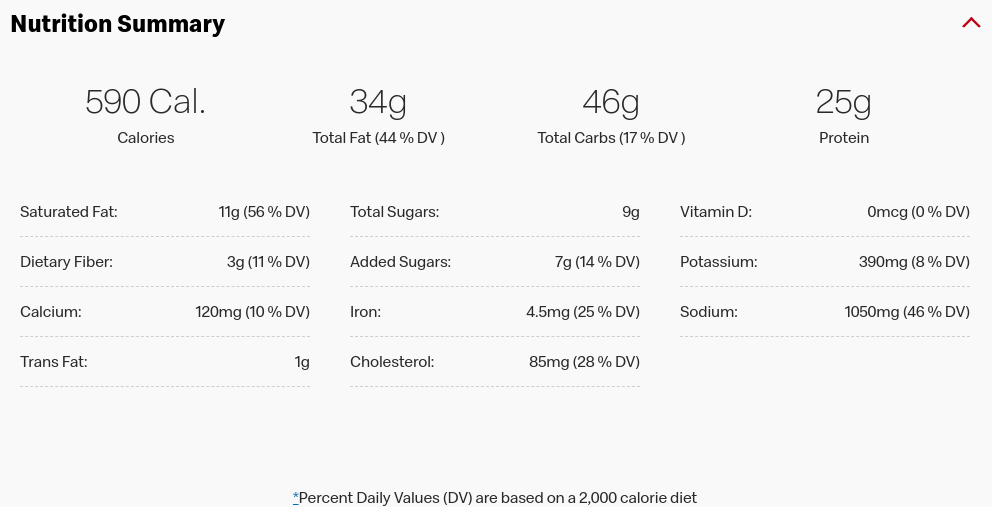The image size is (992, 507).
Task: Select the 46g Total Carbs figure
Action: [x=611, y=101]
